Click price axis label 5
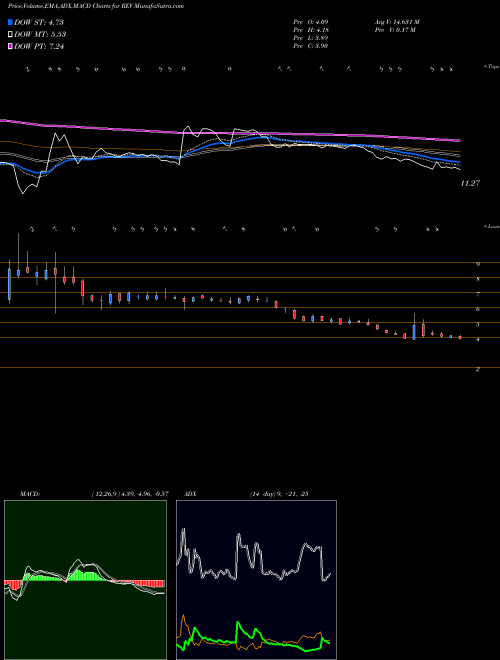The width and height of the screenshot is (500, 660). tap(478, 325)
